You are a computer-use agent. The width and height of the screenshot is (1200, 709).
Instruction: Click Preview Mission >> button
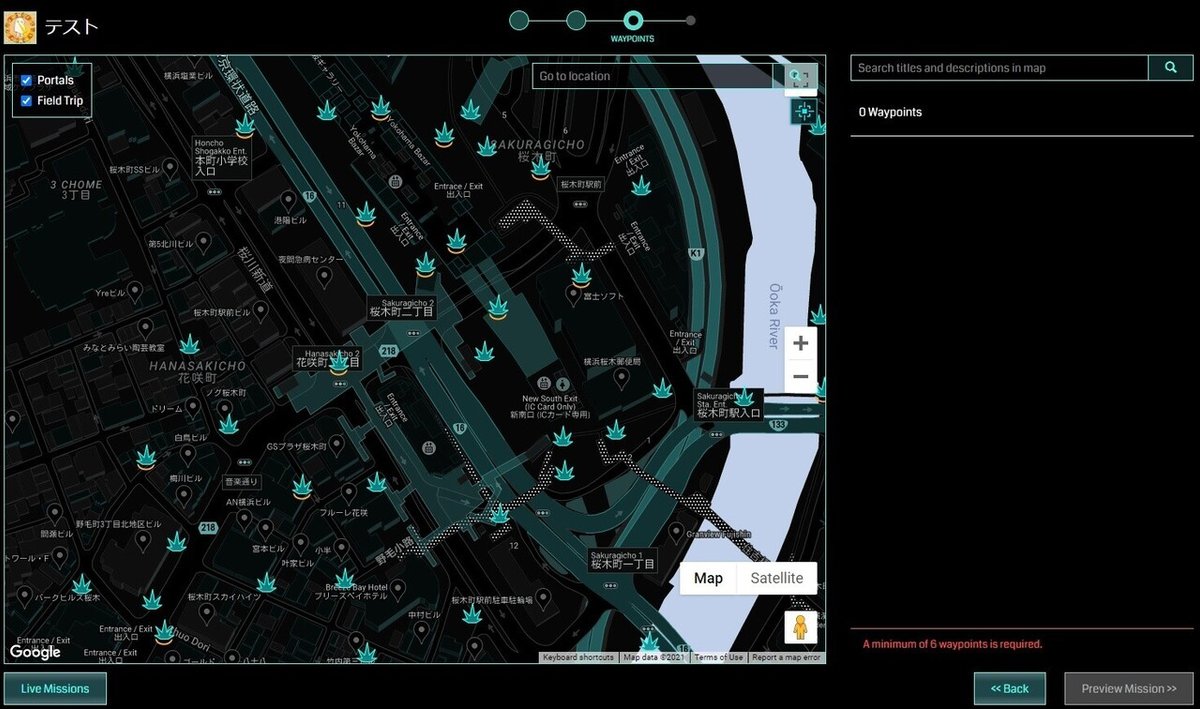tap(1129, 688)
